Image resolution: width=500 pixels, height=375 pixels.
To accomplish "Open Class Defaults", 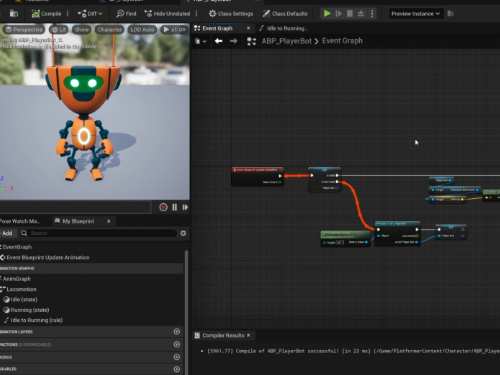I will click(285, 14).
